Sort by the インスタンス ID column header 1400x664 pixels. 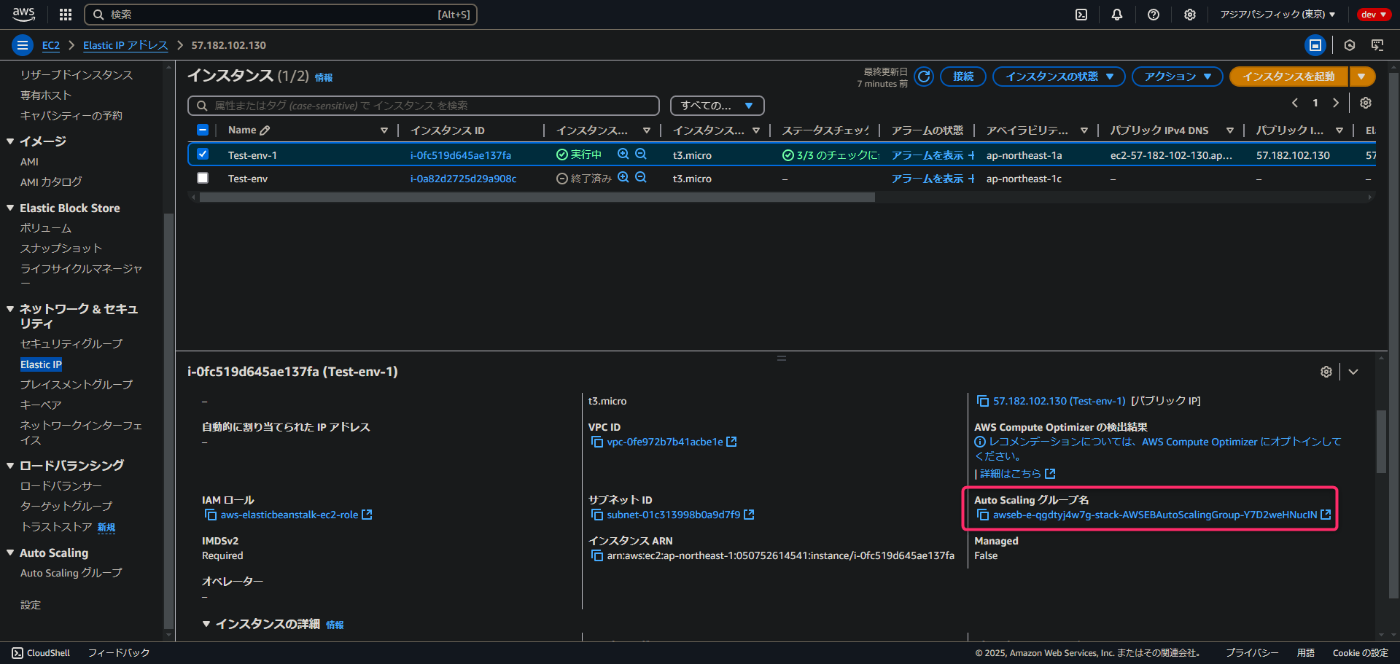447,131
